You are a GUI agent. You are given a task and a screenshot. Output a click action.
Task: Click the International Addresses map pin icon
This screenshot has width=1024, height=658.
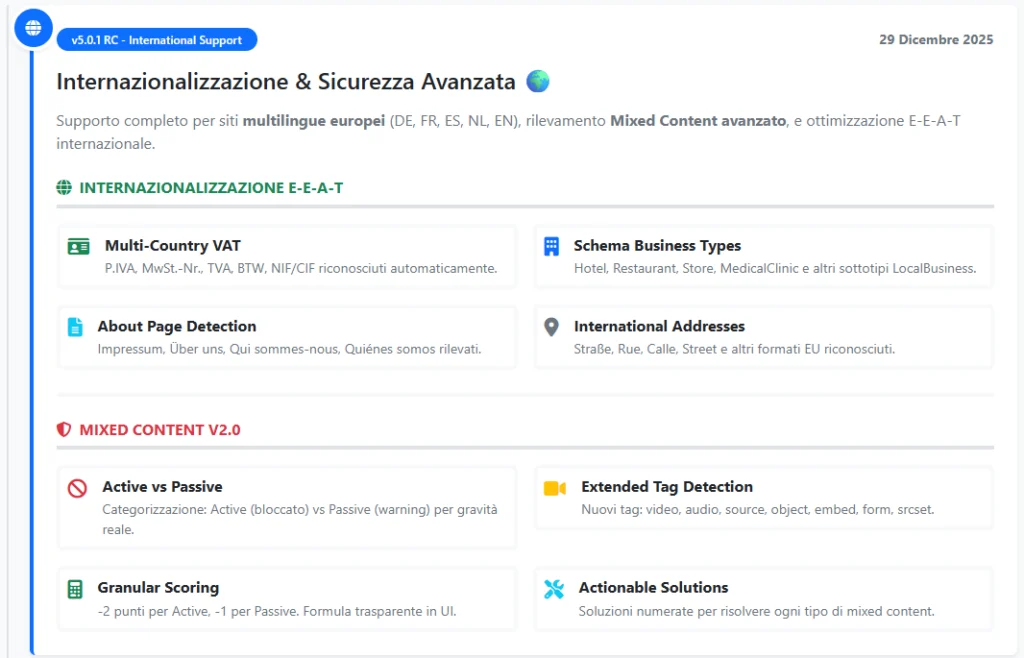tap(551, 327)
